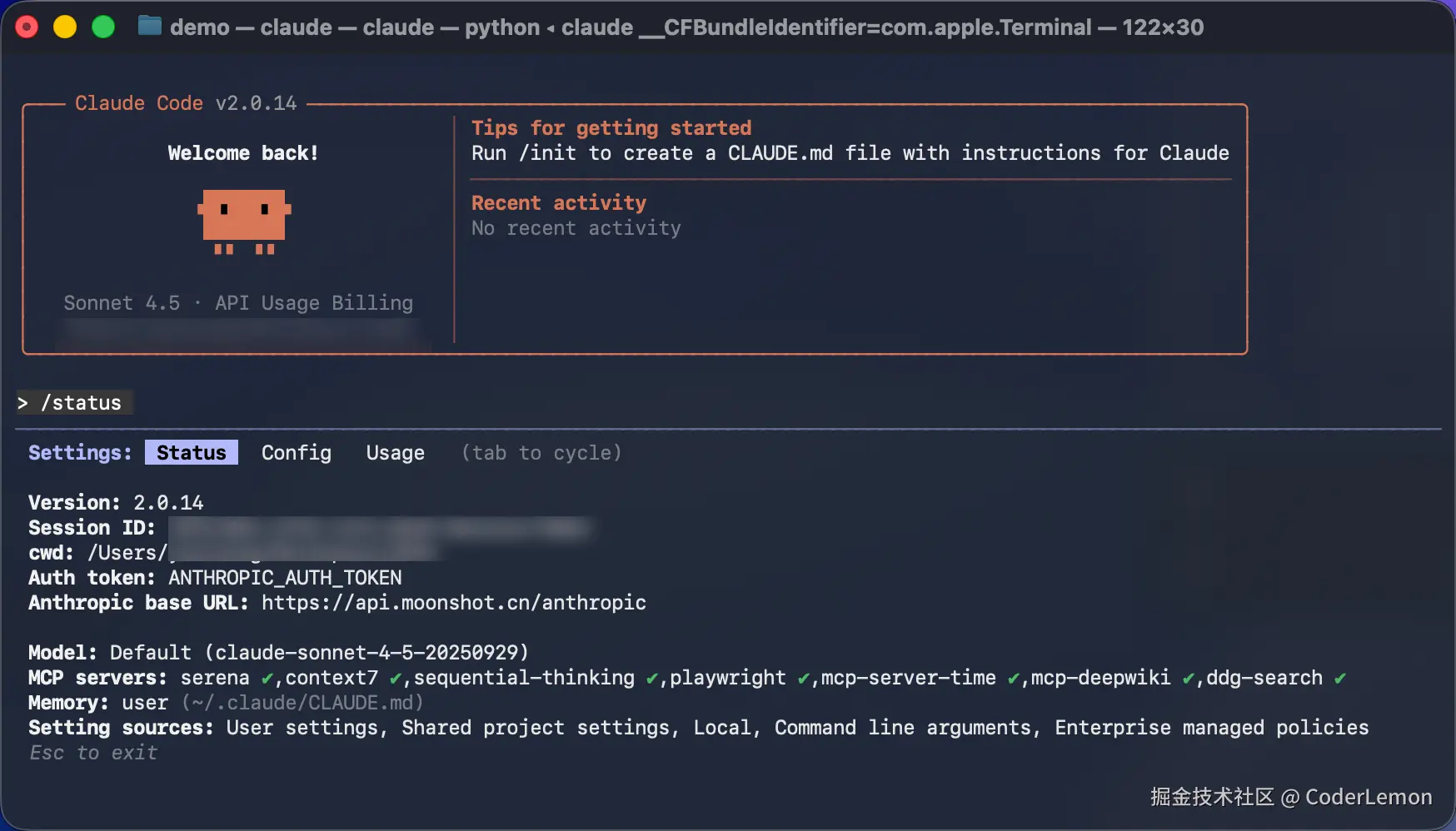
Task: Click the Esc to exit hint
Action: point(93,753)
